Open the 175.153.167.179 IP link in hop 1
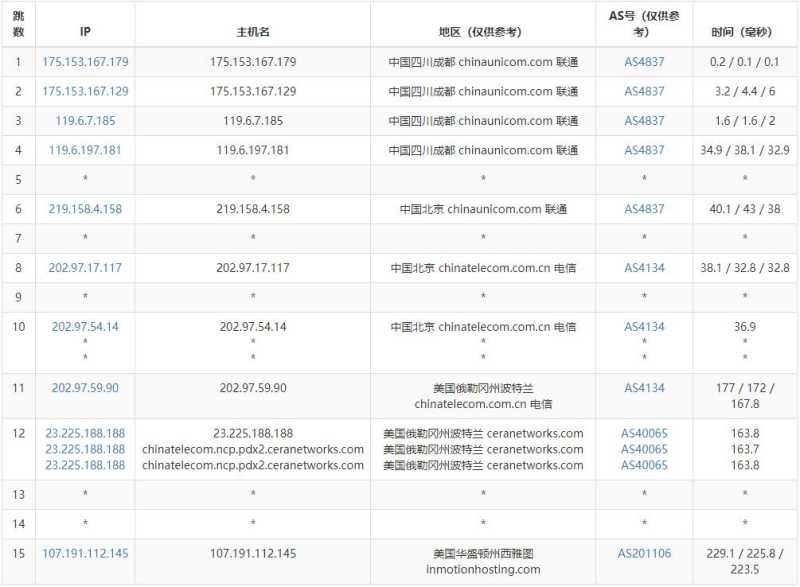Screen dimensions: 800x587 coord(85,62)
